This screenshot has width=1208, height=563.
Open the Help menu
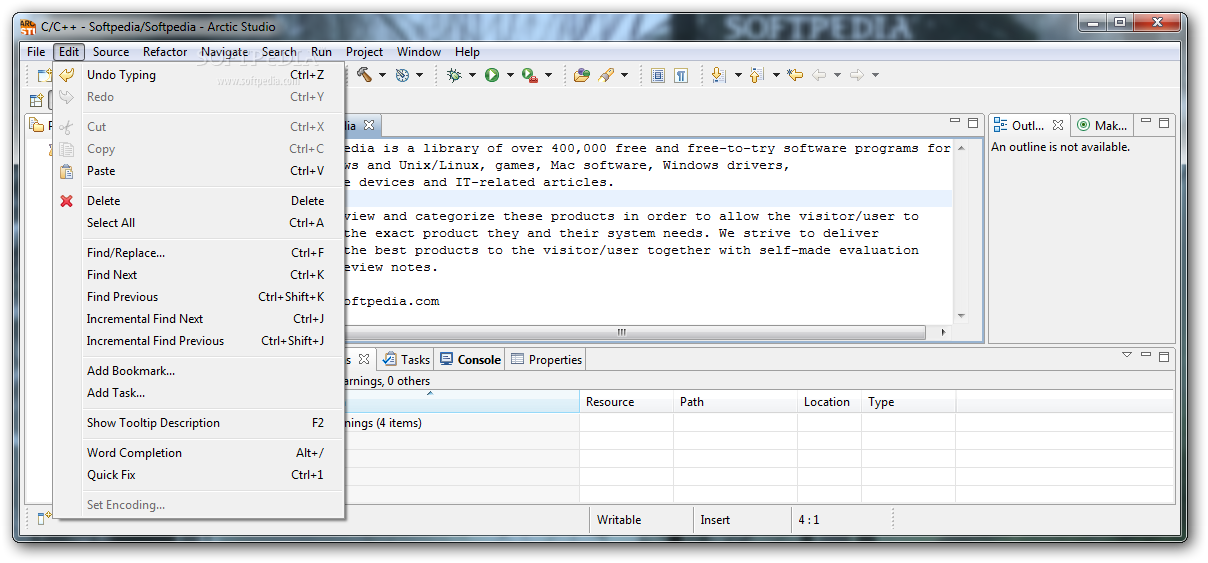tap(467, 52)
